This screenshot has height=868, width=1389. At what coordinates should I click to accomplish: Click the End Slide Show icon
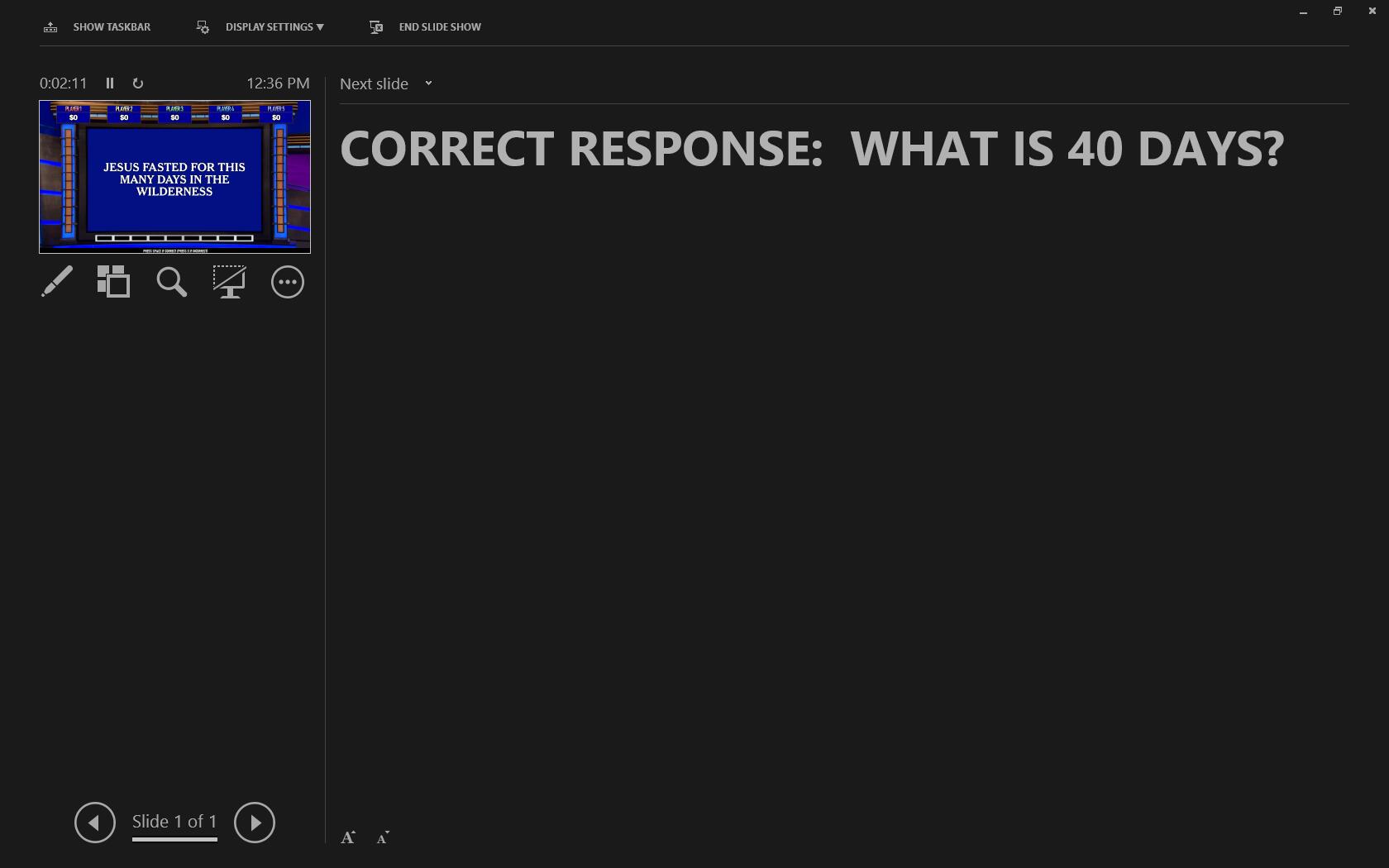(376, 27)
